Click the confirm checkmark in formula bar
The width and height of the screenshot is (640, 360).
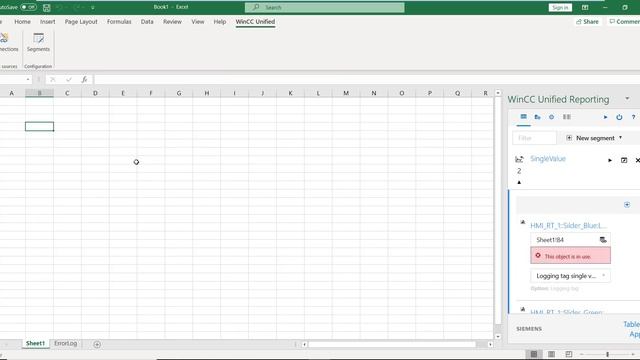(69, 80)
